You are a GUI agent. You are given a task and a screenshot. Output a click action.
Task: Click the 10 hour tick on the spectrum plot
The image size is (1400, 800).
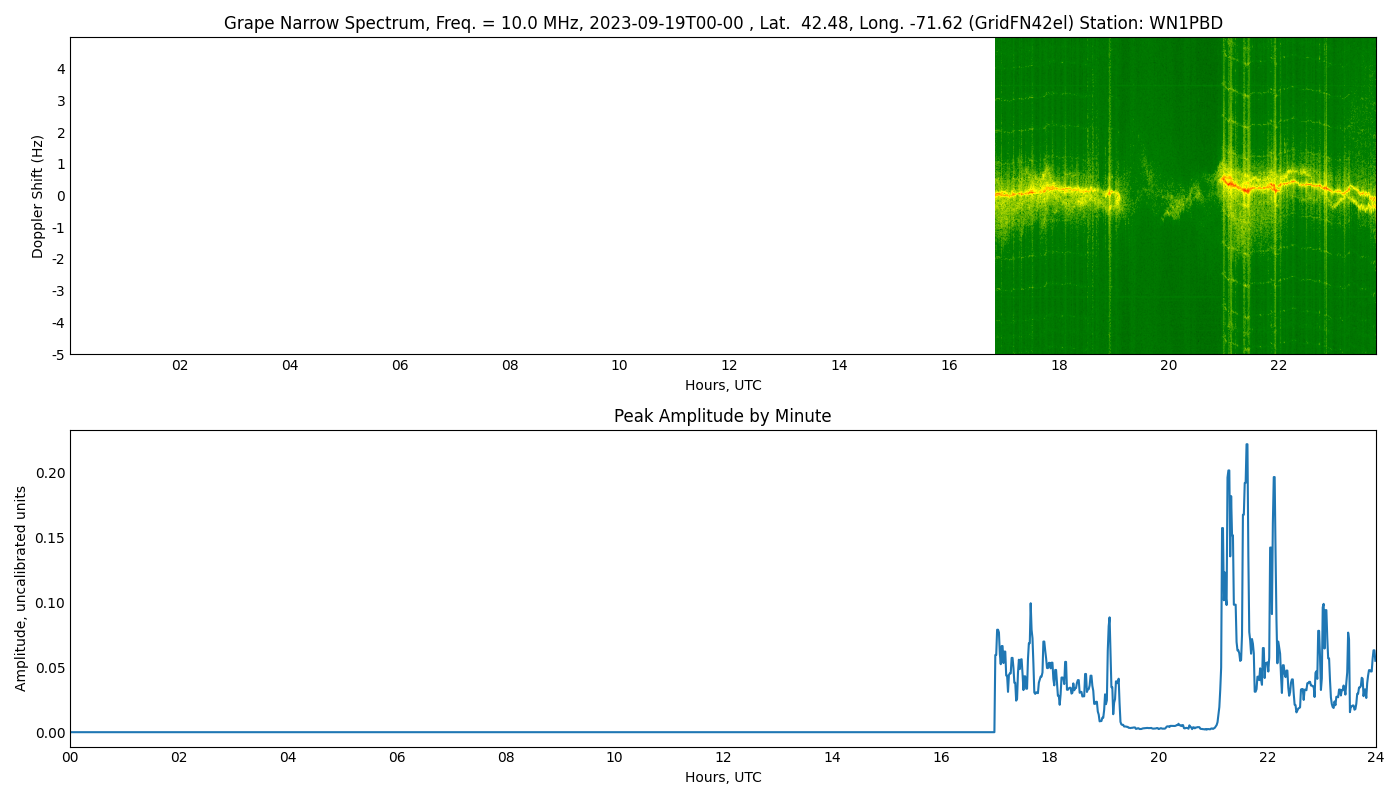(619, 366)
